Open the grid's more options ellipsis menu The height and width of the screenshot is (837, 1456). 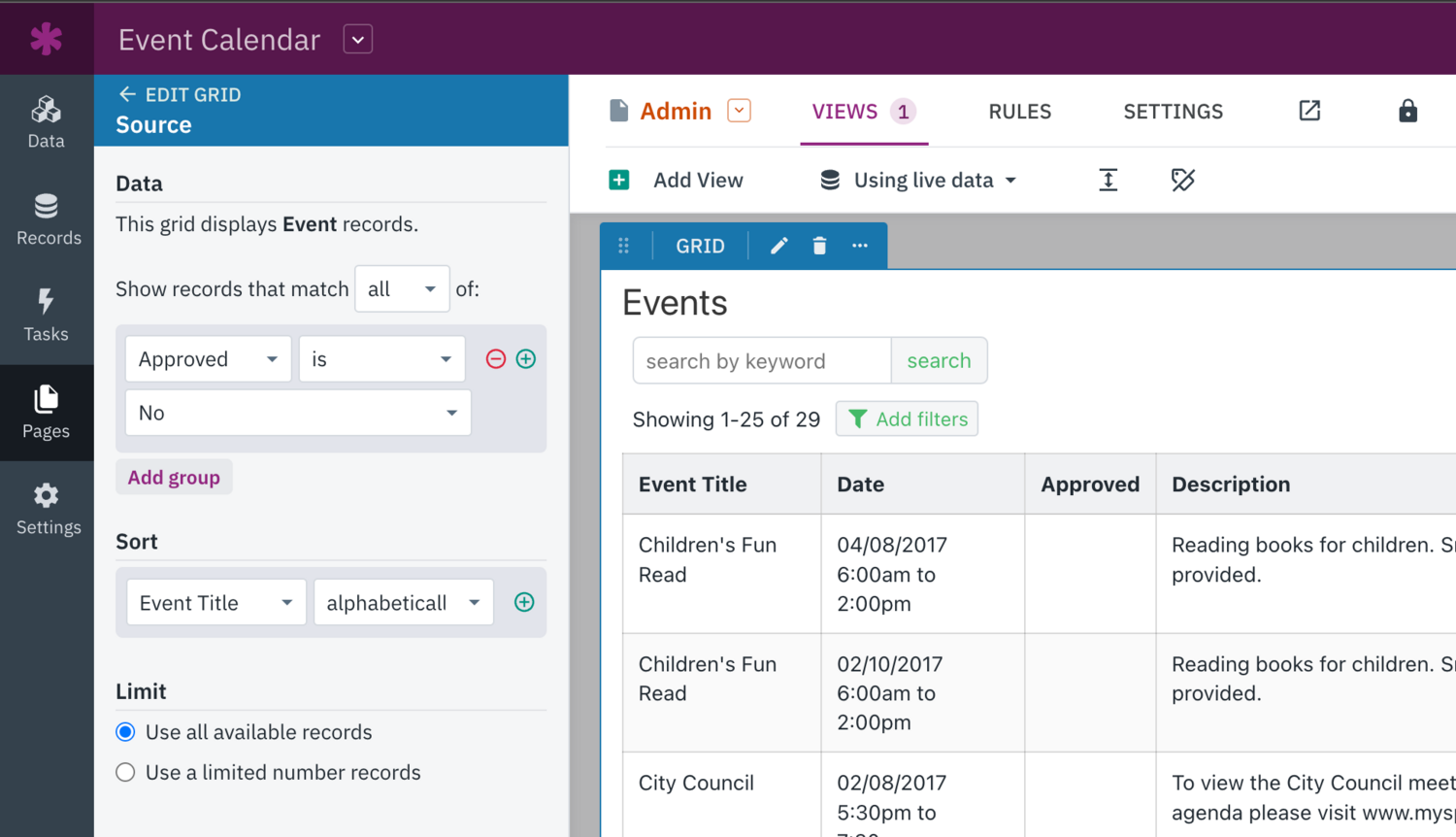point(859,246)
